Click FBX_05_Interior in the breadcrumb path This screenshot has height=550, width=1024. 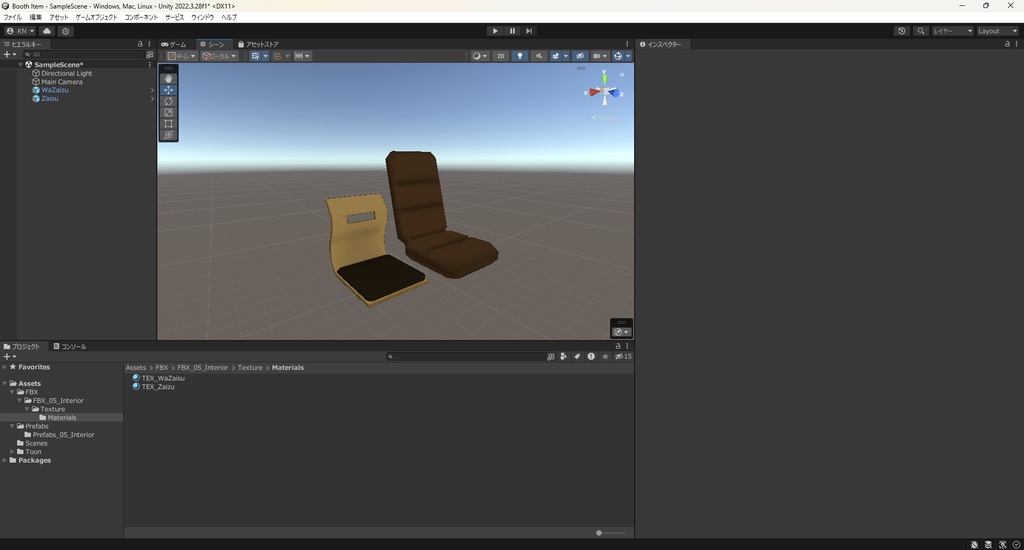click(204, 368)
